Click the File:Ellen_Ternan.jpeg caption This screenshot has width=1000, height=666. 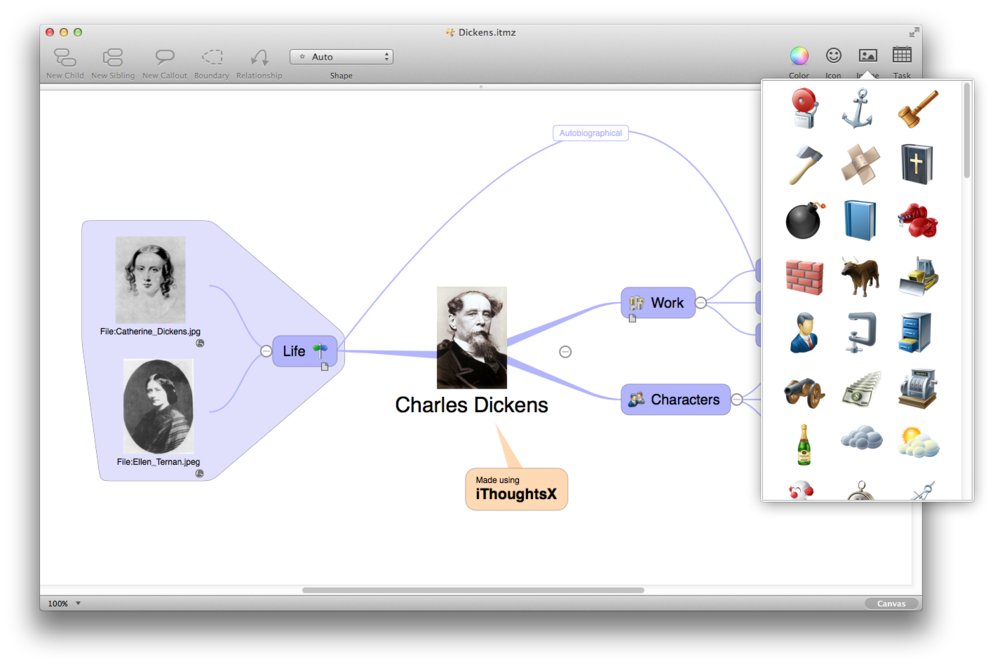pos(158,461)
